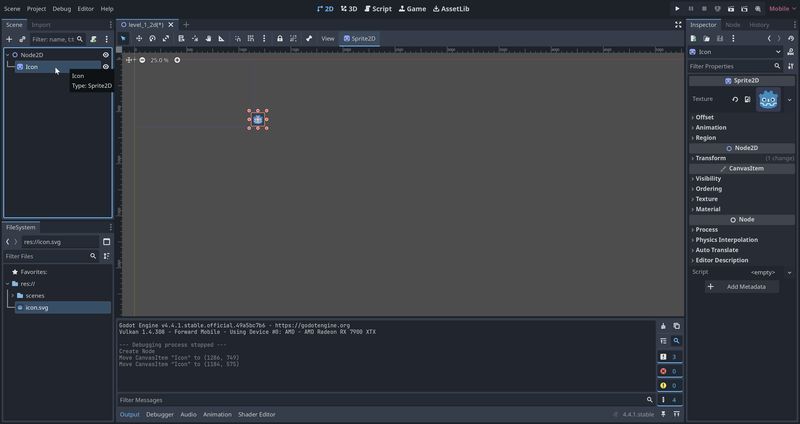Switch to the Node tab
Image resolution: width=800 pixels, height=424 pixels.
733,24
